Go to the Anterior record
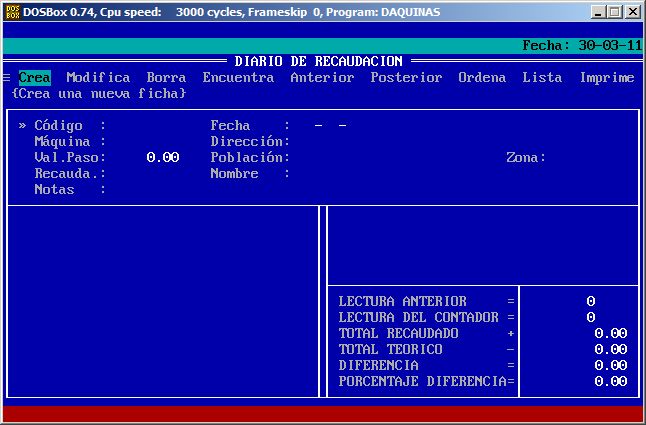 coord(322,78)
